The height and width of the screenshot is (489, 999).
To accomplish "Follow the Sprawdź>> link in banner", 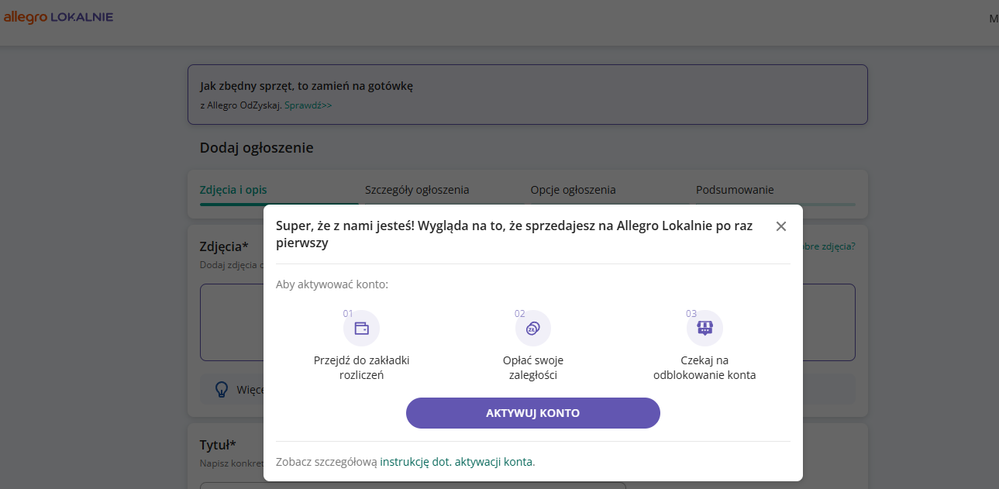I will pos(308,104).
